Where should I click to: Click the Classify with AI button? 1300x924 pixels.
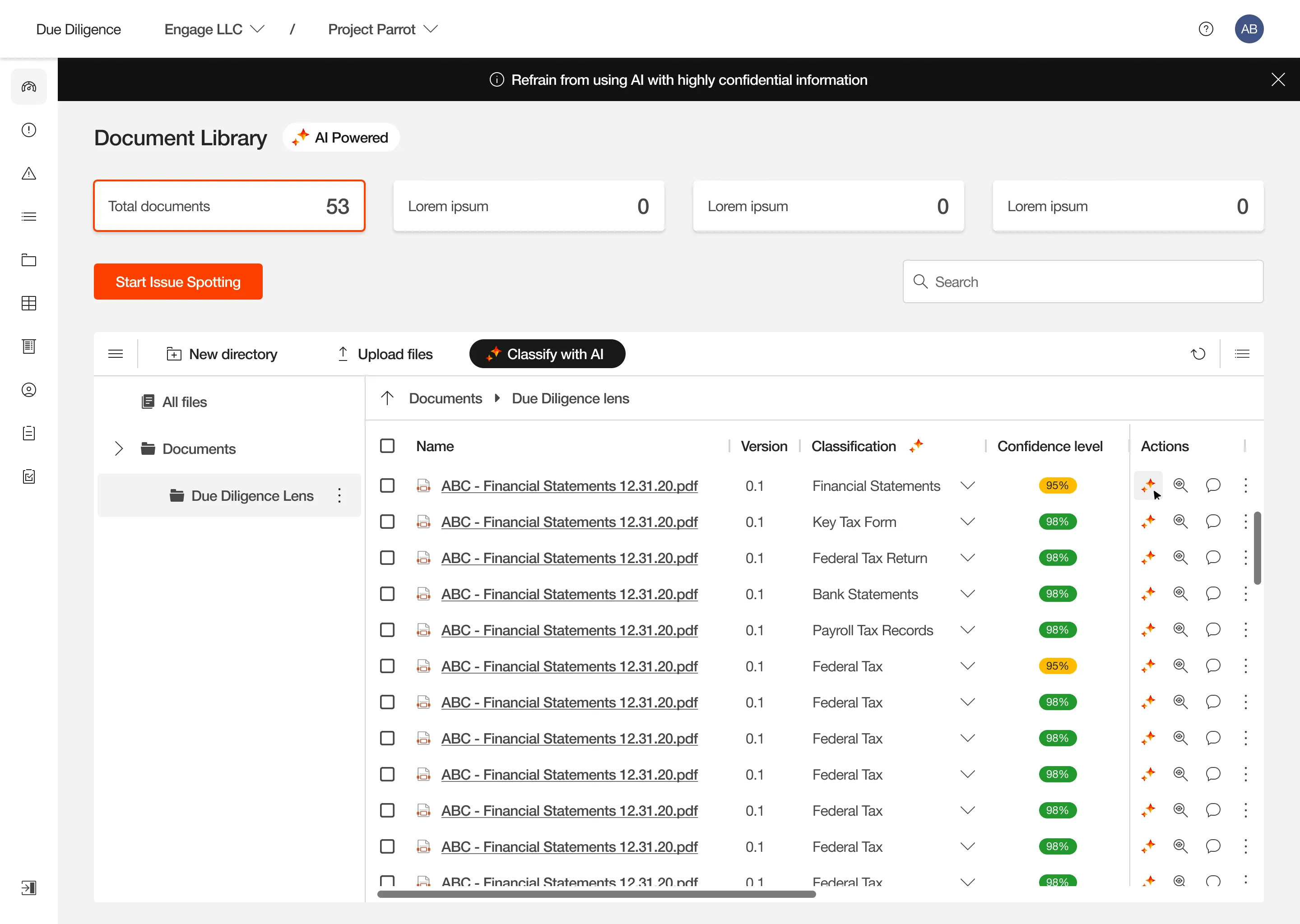[x=547, y=354]
